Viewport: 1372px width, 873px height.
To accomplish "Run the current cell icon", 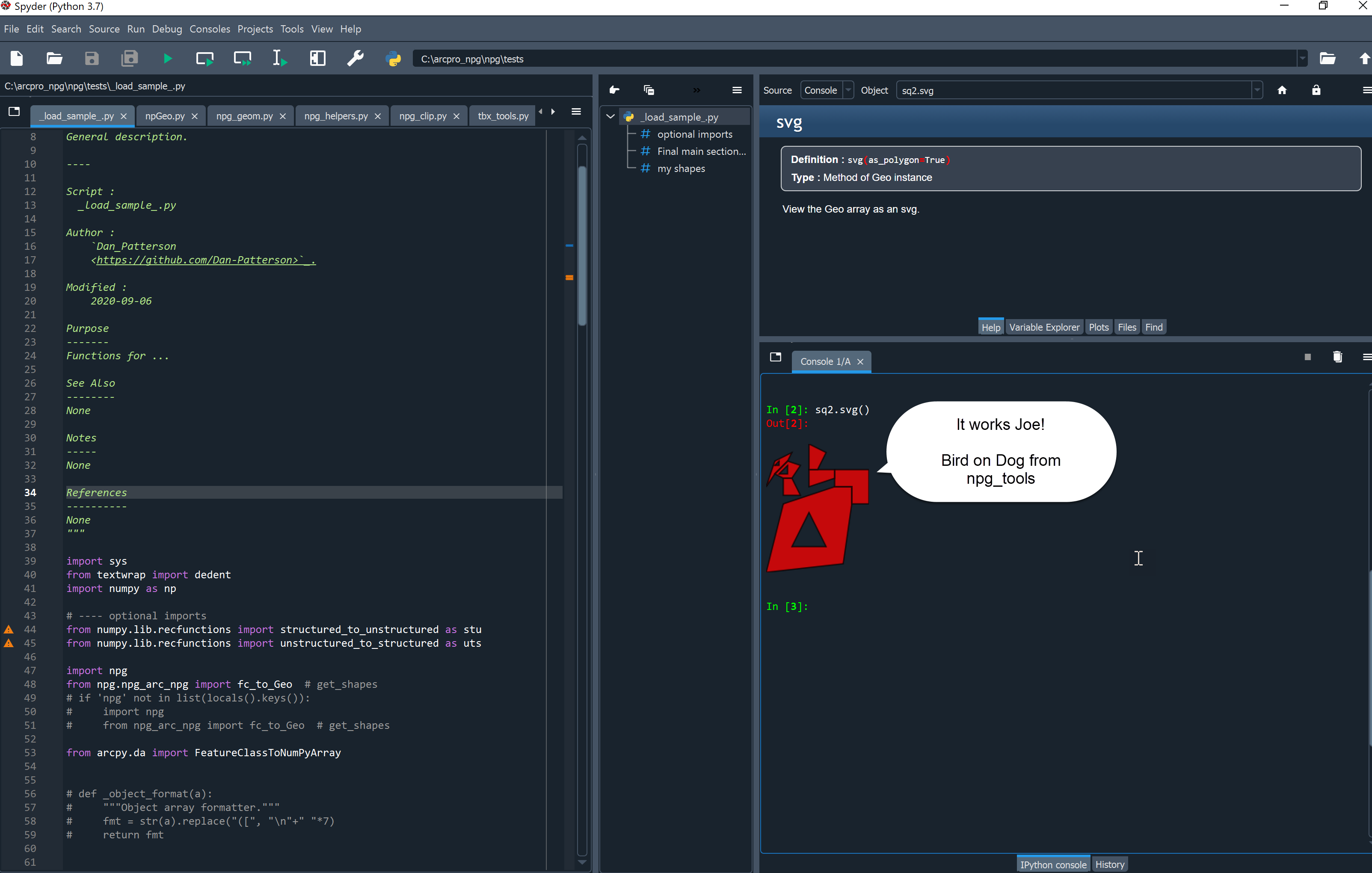I will (x=204, y=59).
